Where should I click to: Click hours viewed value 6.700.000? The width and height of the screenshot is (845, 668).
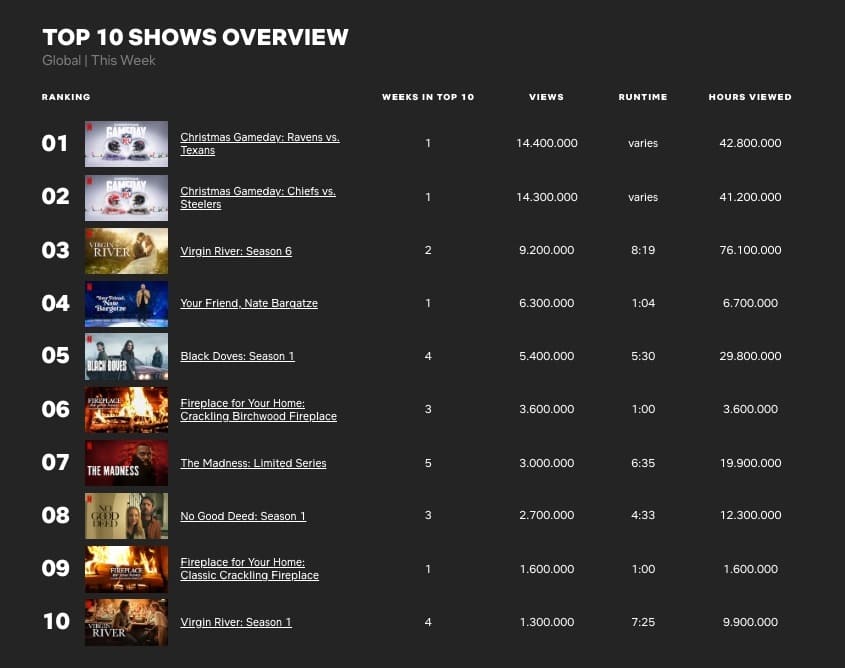(750, 303)
